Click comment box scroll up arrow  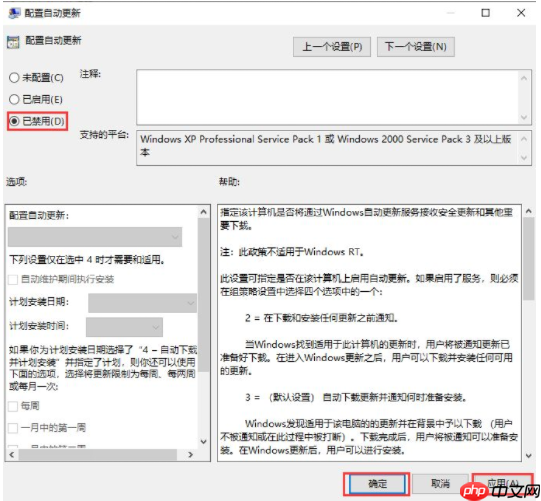pyautogui.click(x=524, y=78)
